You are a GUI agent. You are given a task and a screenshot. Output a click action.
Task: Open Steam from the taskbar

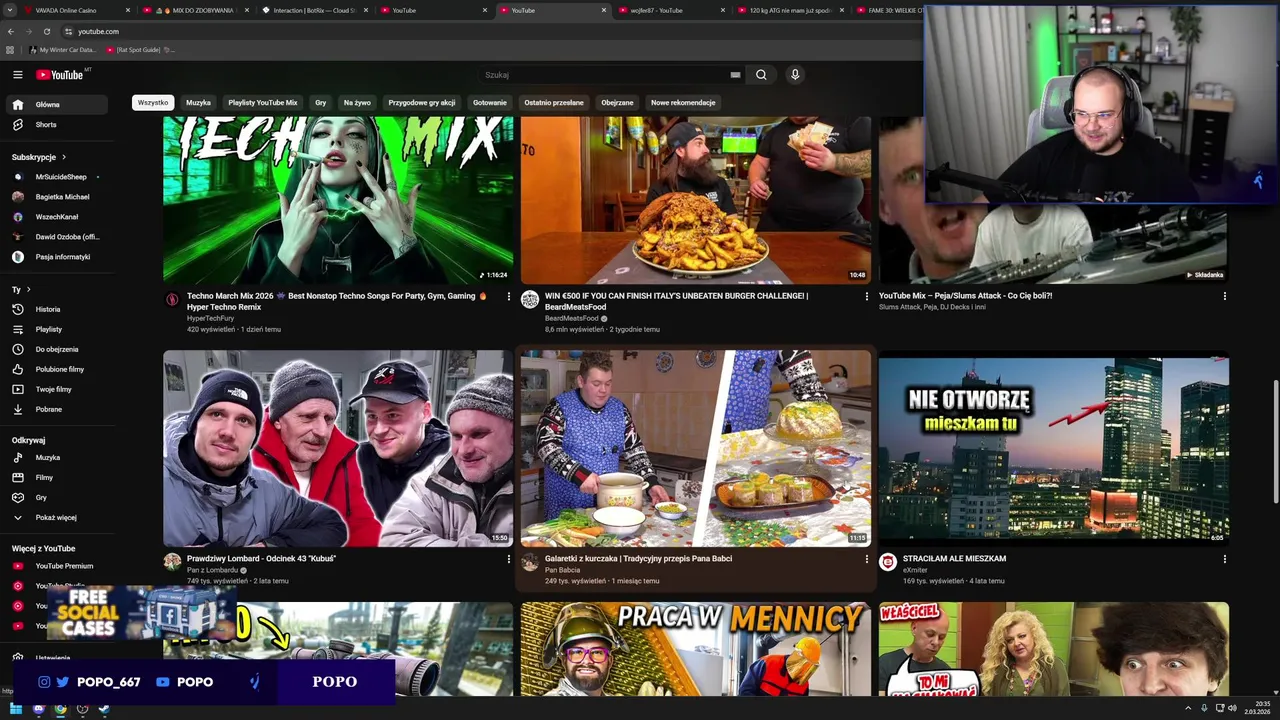pos(104,709)
